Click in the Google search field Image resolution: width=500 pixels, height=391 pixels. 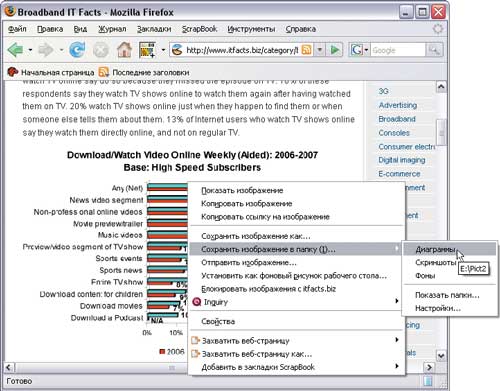tap(398, 50)
